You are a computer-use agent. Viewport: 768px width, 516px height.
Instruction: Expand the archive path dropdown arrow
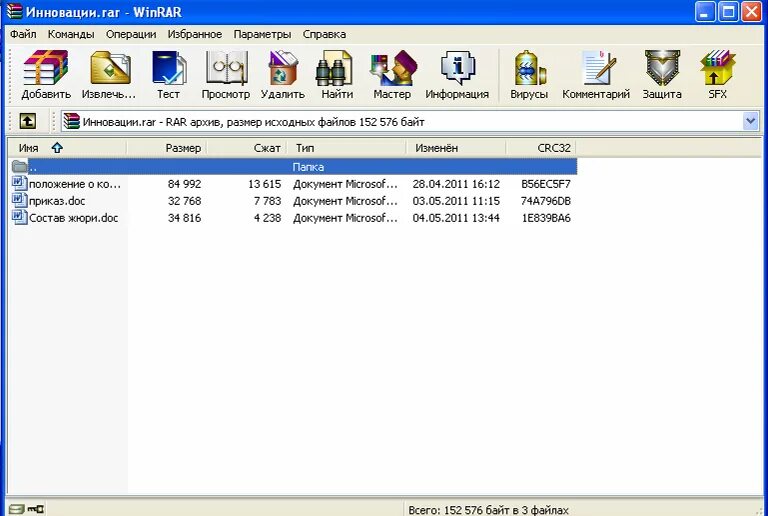point(750,121)
